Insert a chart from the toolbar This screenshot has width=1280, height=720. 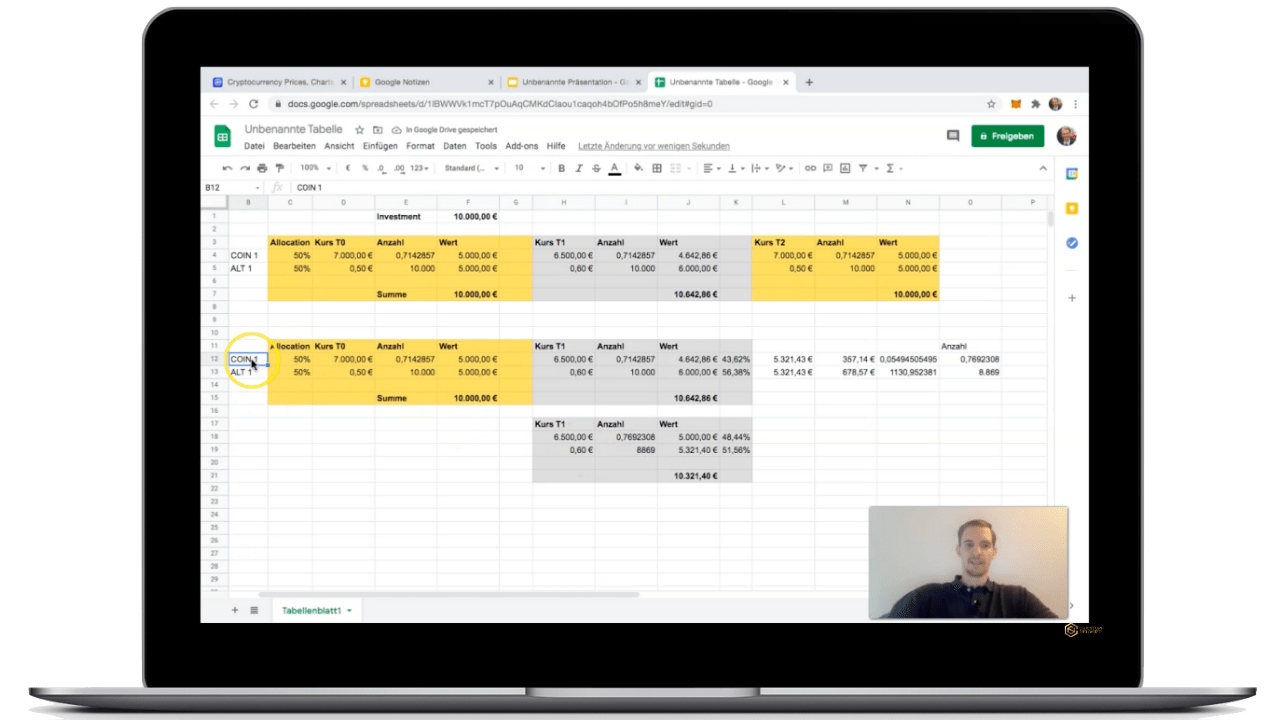click(845, 168)
